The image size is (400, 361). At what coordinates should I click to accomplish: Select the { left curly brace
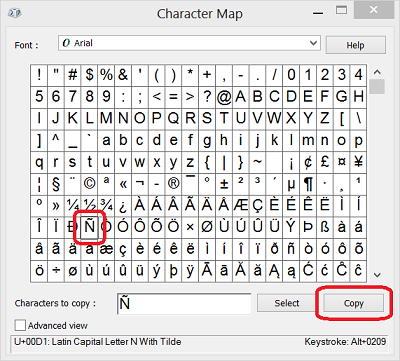click(x=207, y=162)
